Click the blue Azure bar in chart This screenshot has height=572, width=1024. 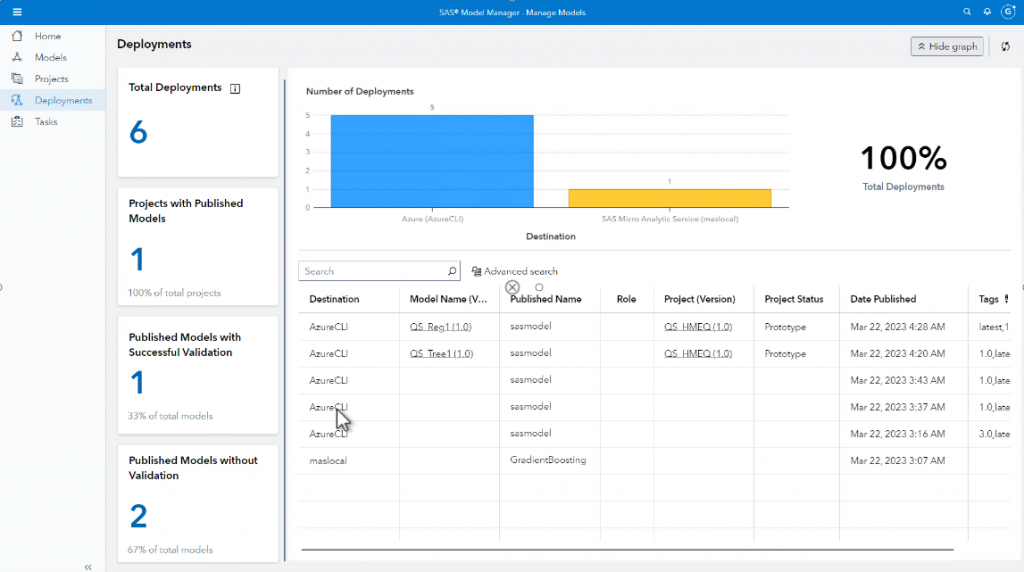pos(432,160)
